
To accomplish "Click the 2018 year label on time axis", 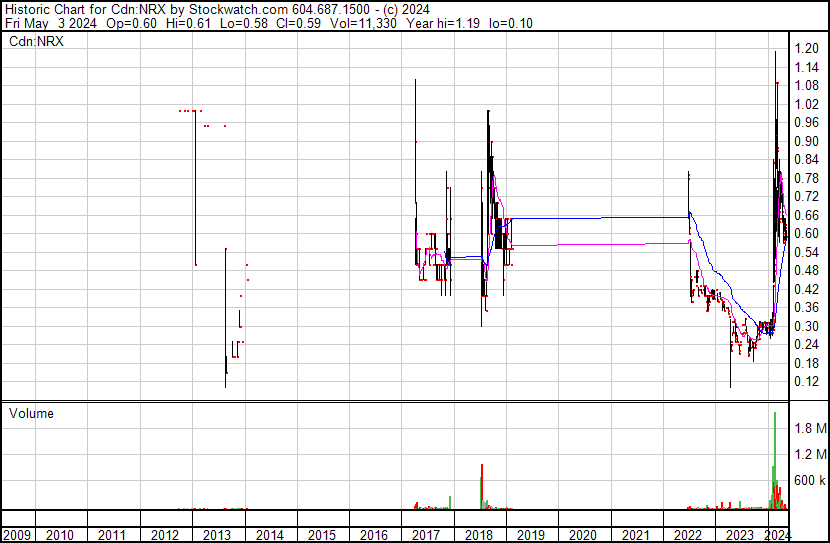I will [x=479, y=535].
